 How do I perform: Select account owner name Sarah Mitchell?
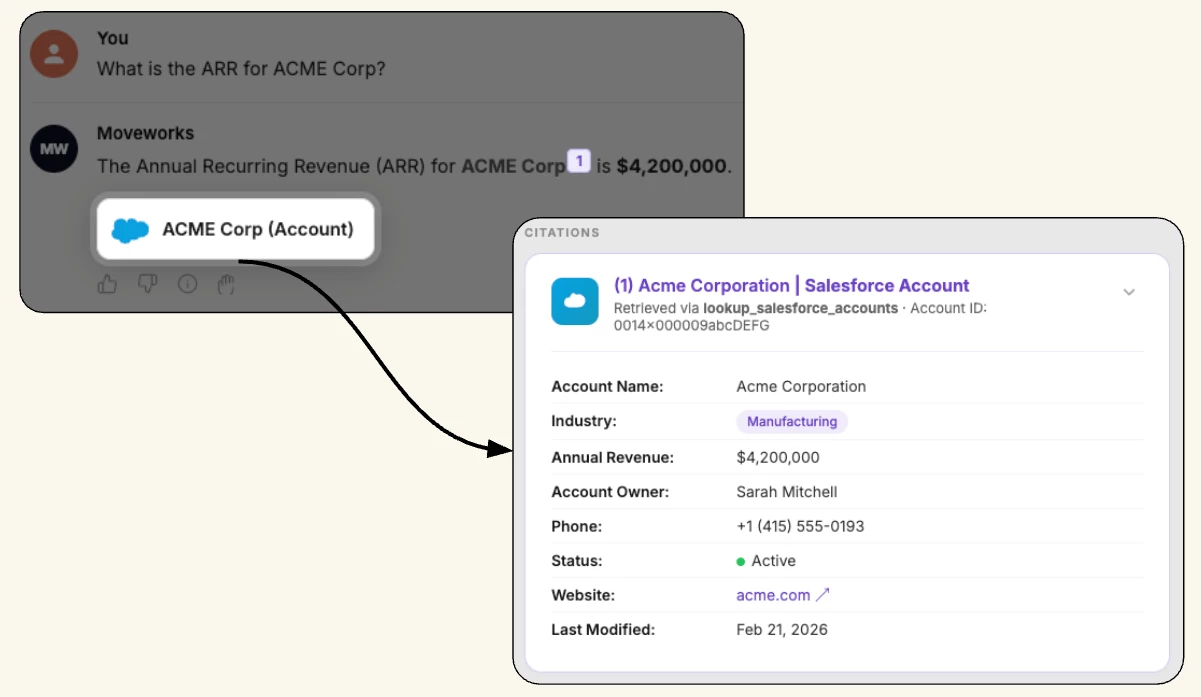click(x=787, y=492)
